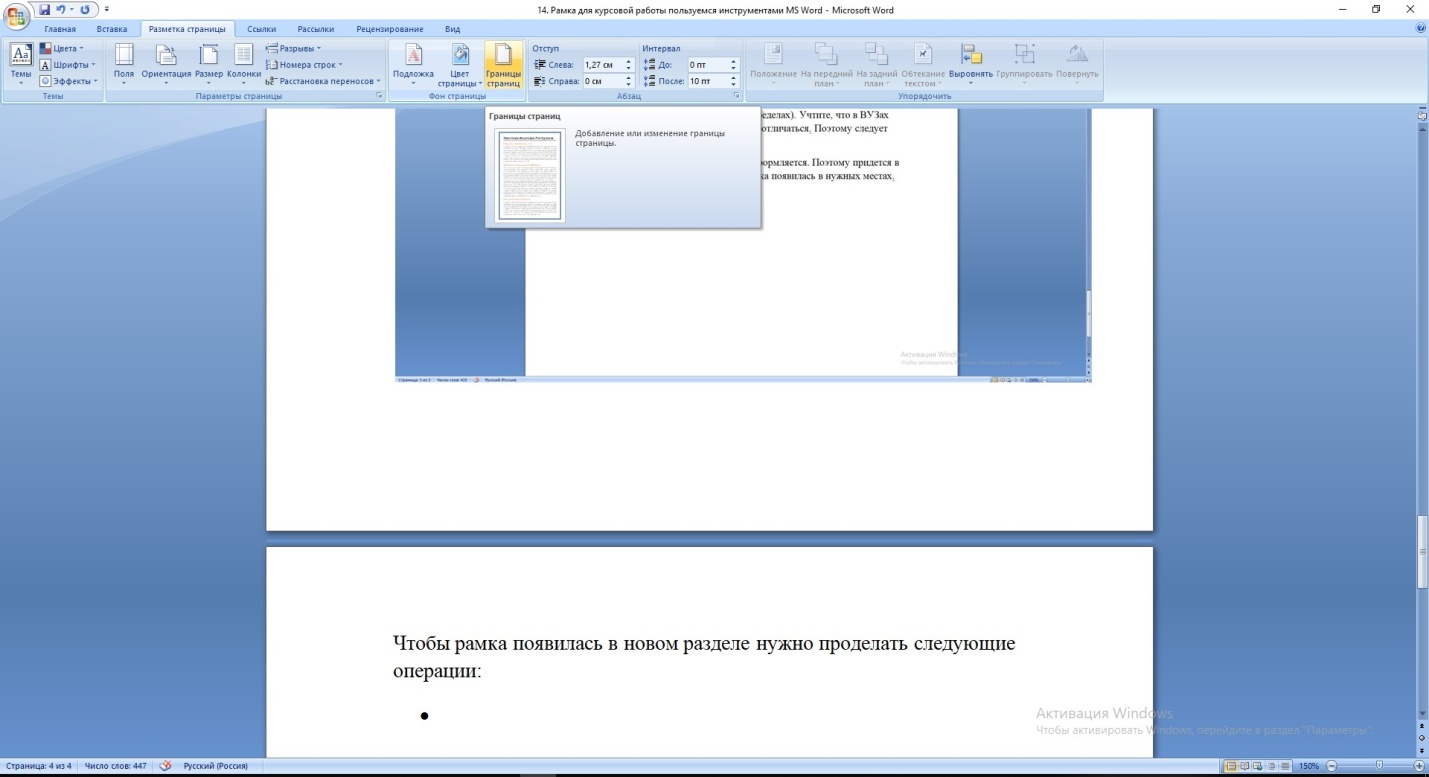Image resolution: width=1429 pixels, height=777 pixels.
Task: Click Границы страниц page borders button
Action: tap(503, 65)
